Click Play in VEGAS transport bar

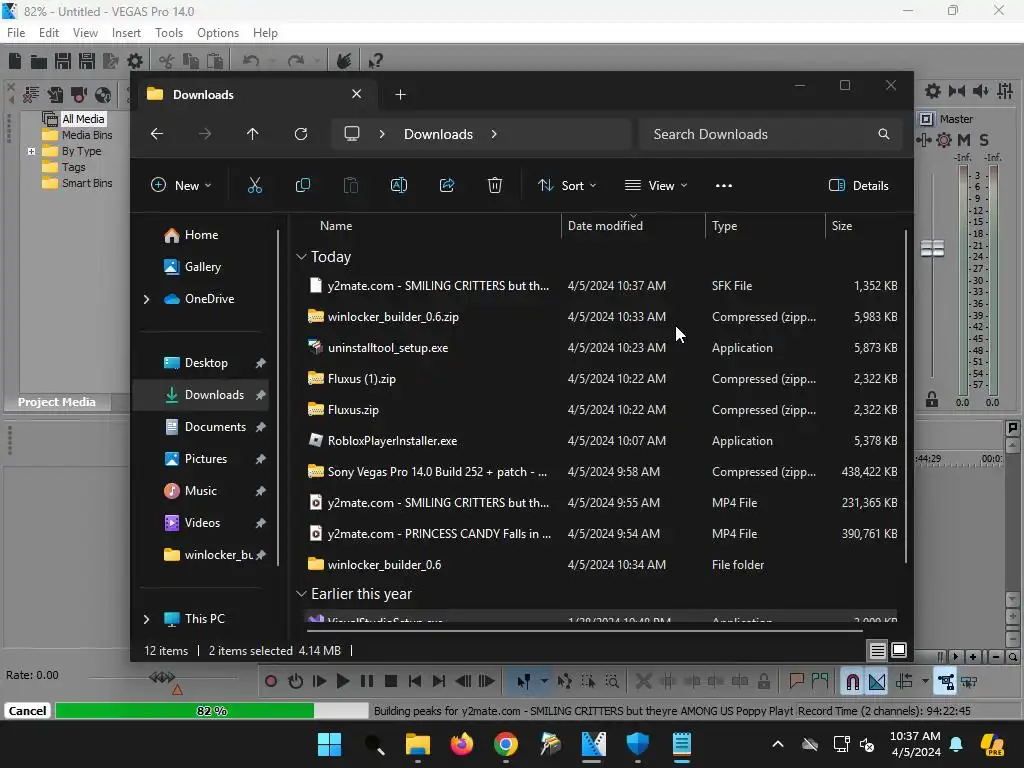[x=342, y=682]
